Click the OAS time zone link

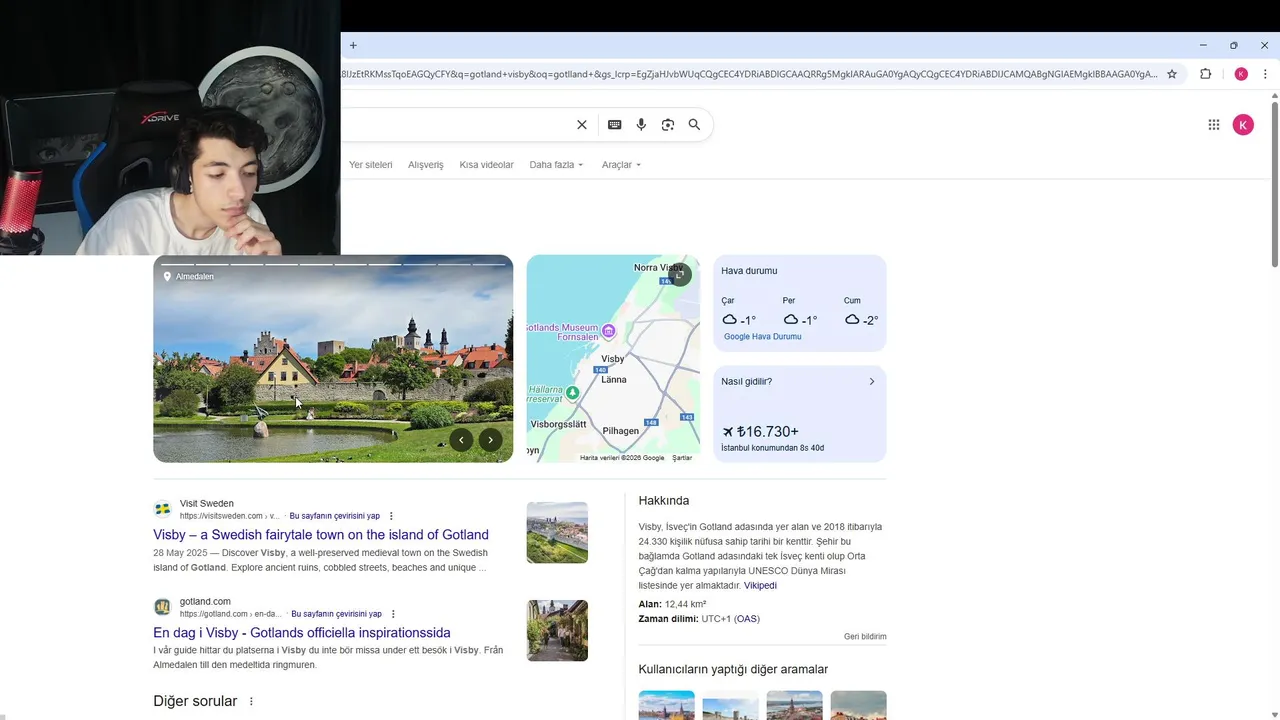(x=747, y=619)
